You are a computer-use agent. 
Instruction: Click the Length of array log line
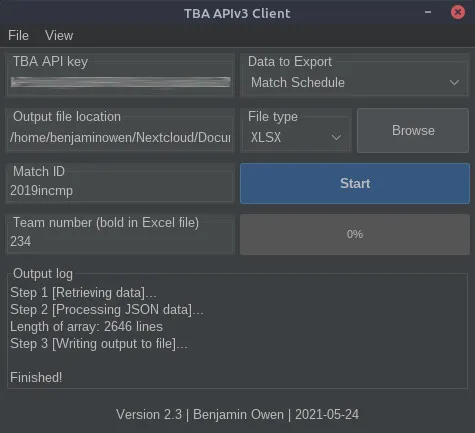click(x=86, y=327)
